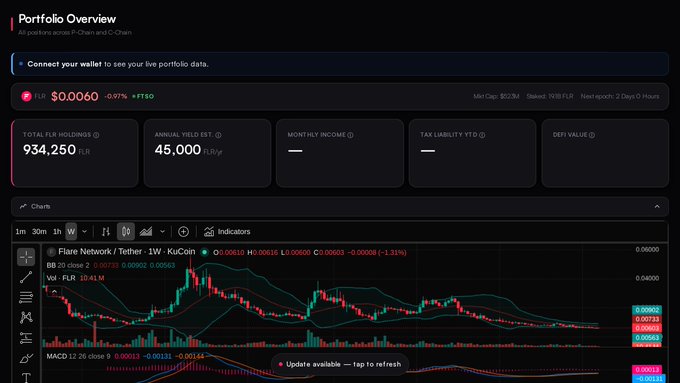Click the 0.00563 price scale label
680x383 pixels.
coord(647,337)
